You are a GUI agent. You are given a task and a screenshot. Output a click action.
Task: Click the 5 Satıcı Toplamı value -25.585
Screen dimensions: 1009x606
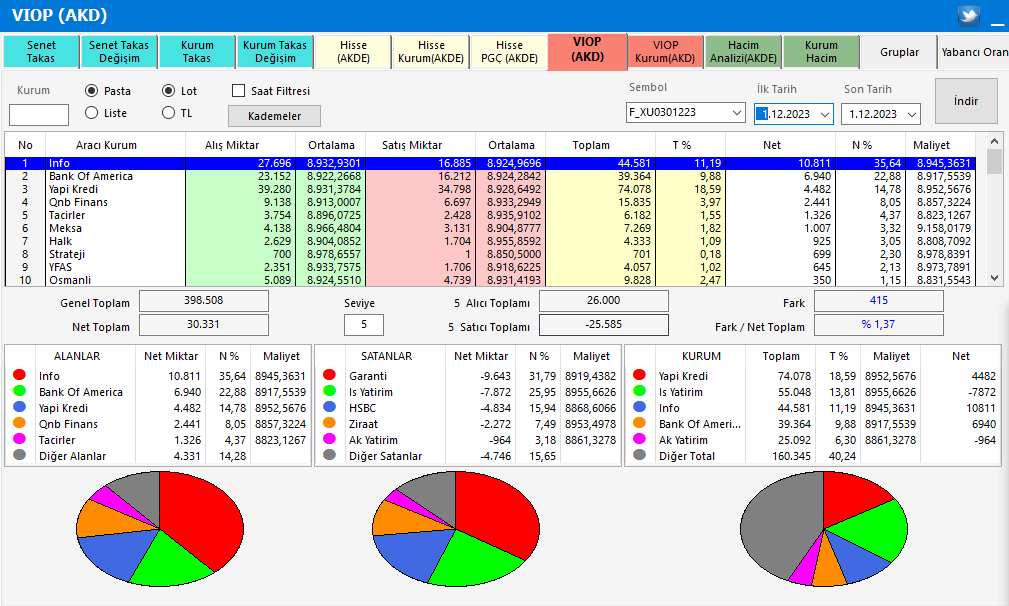click(604, 325)
